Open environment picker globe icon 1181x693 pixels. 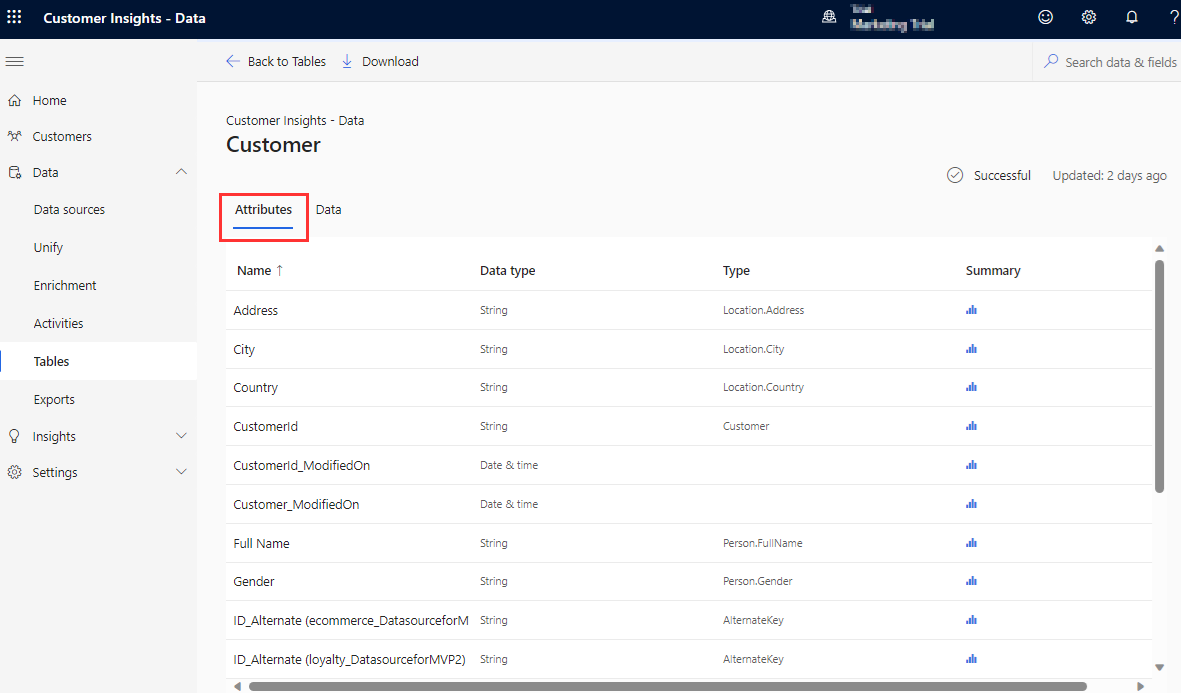click(x=829, y=17)
